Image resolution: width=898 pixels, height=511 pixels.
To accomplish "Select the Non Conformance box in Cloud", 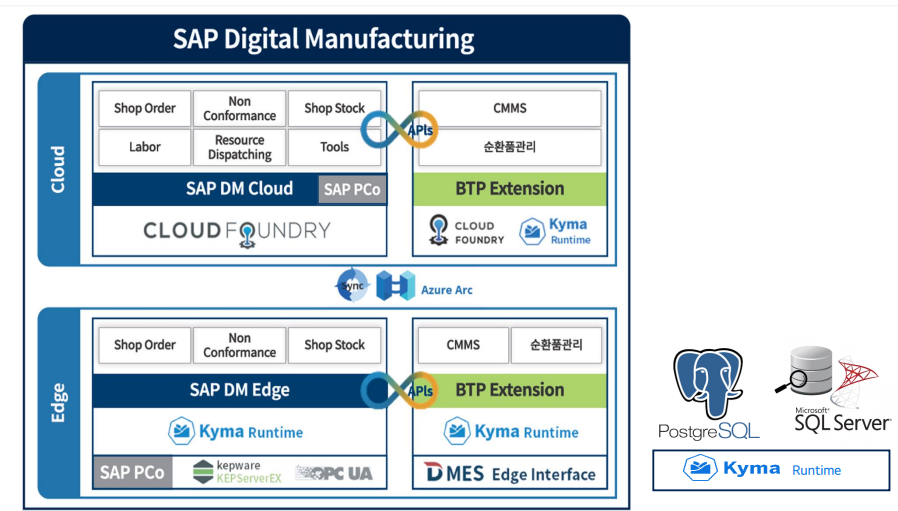I will pyautogui.click(x=239, y=108).
